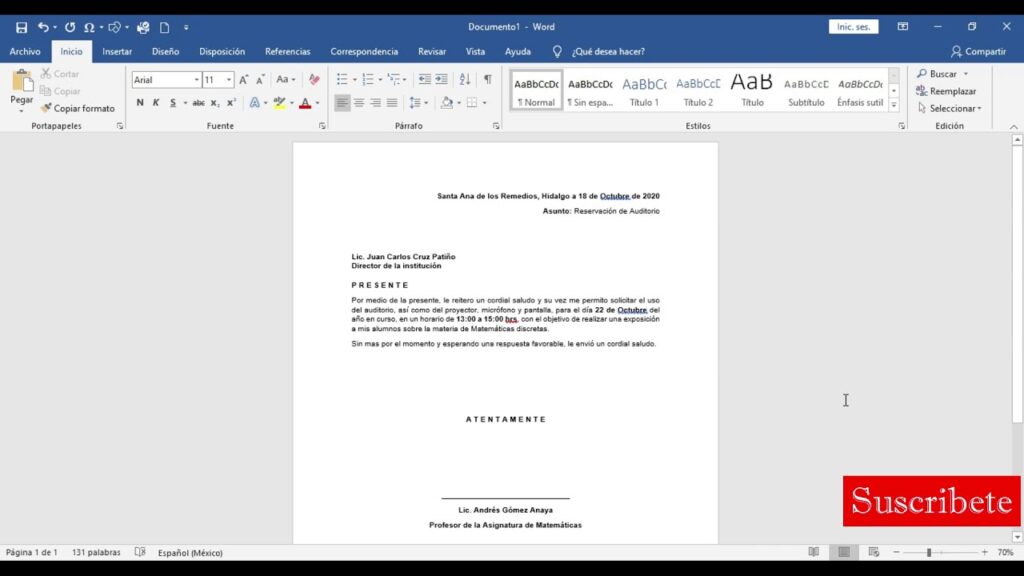Toggle show paragraph marks (¶)
The image size is (1024, 576).
(487, 80)
